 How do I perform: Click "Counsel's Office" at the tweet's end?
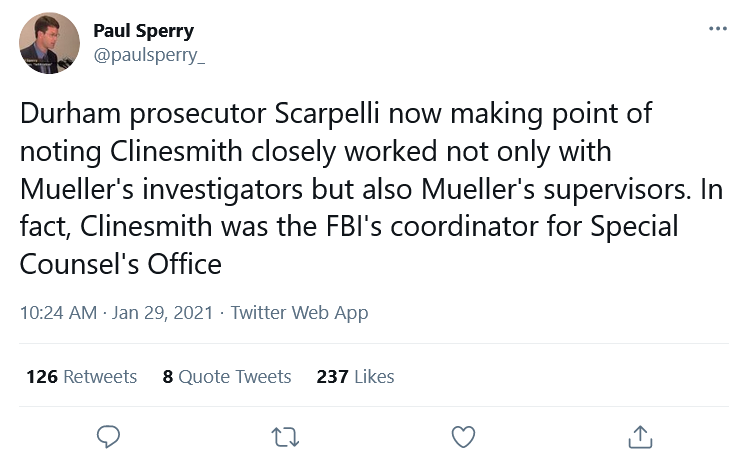[120, 264]
